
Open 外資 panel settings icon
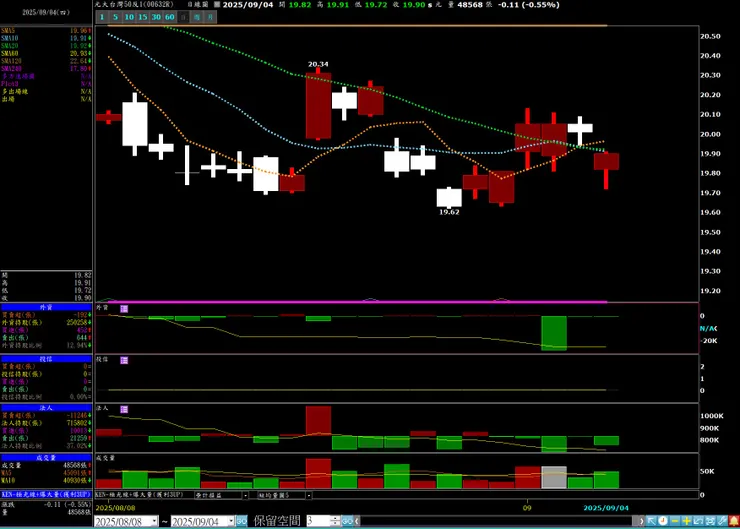point(124,309)
